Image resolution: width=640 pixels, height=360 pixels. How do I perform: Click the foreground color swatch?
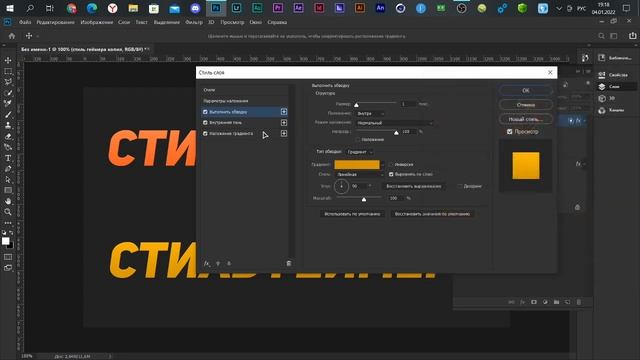pos(5,241)
